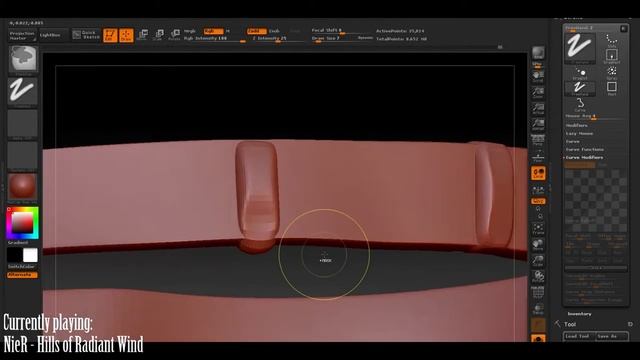Click the BPR render icon
This screenshot has height=360, width=640.
[x=538, y=53]
